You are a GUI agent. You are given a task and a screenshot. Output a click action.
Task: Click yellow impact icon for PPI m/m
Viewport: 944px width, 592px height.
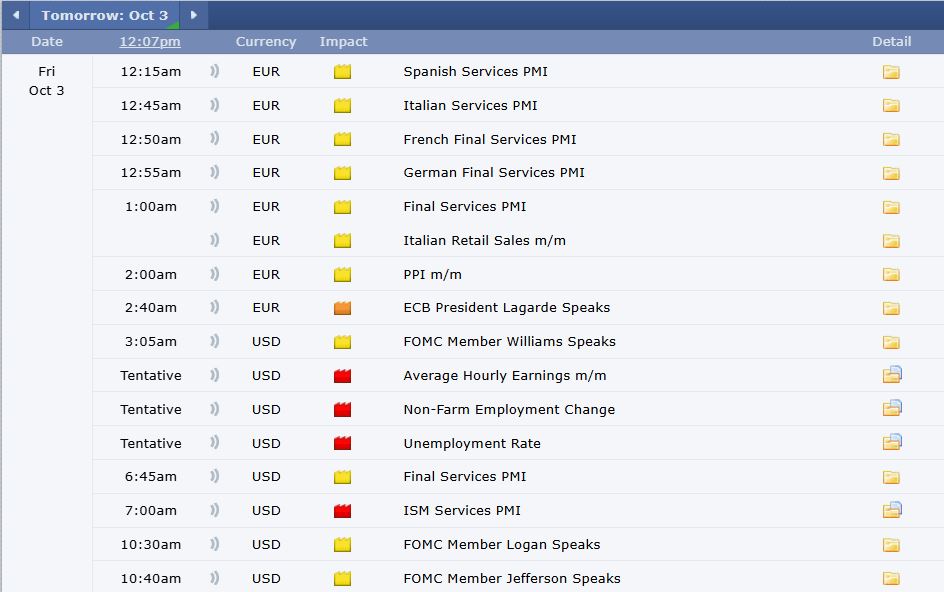pyautogui.click(x=343, y=274)
